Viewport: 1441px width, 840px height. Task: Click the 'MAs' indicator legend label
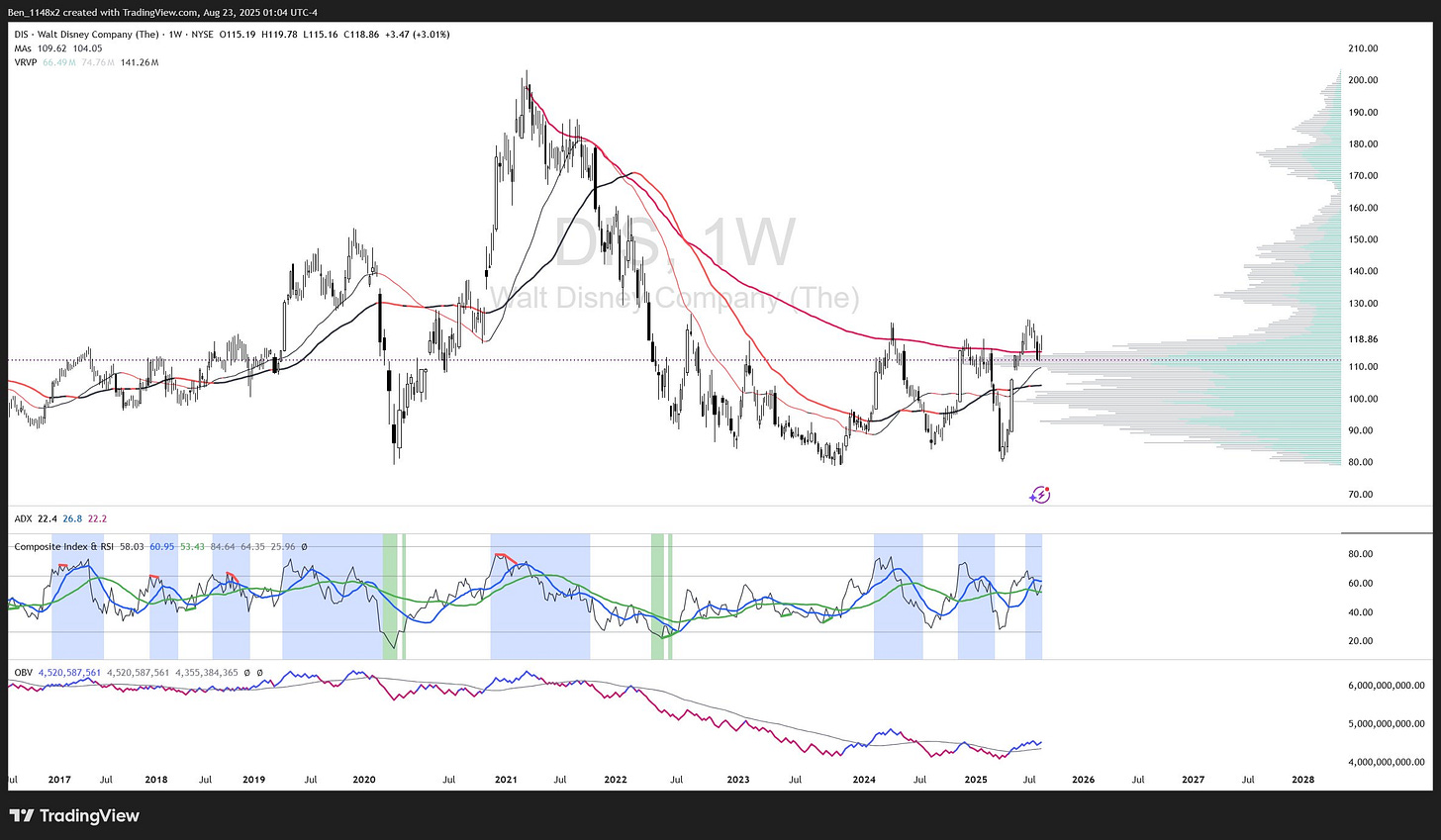click(x=23, y=48)
